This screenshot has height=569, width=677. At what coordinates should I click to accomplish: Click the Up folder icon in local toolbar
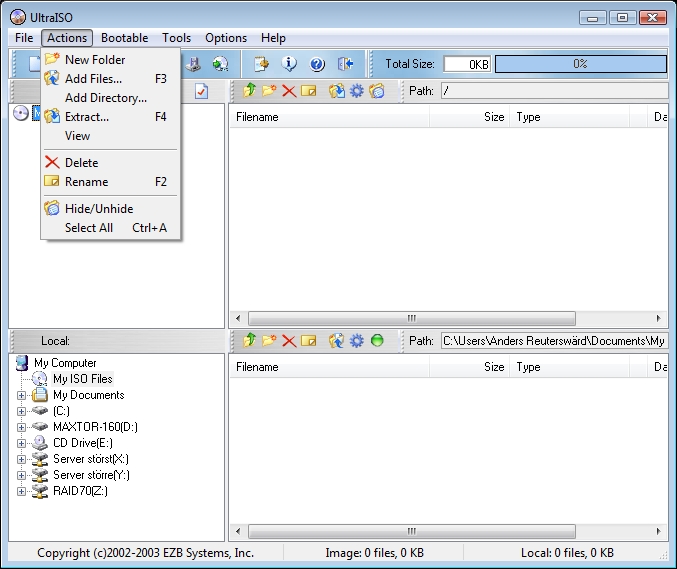pos(249,341)
